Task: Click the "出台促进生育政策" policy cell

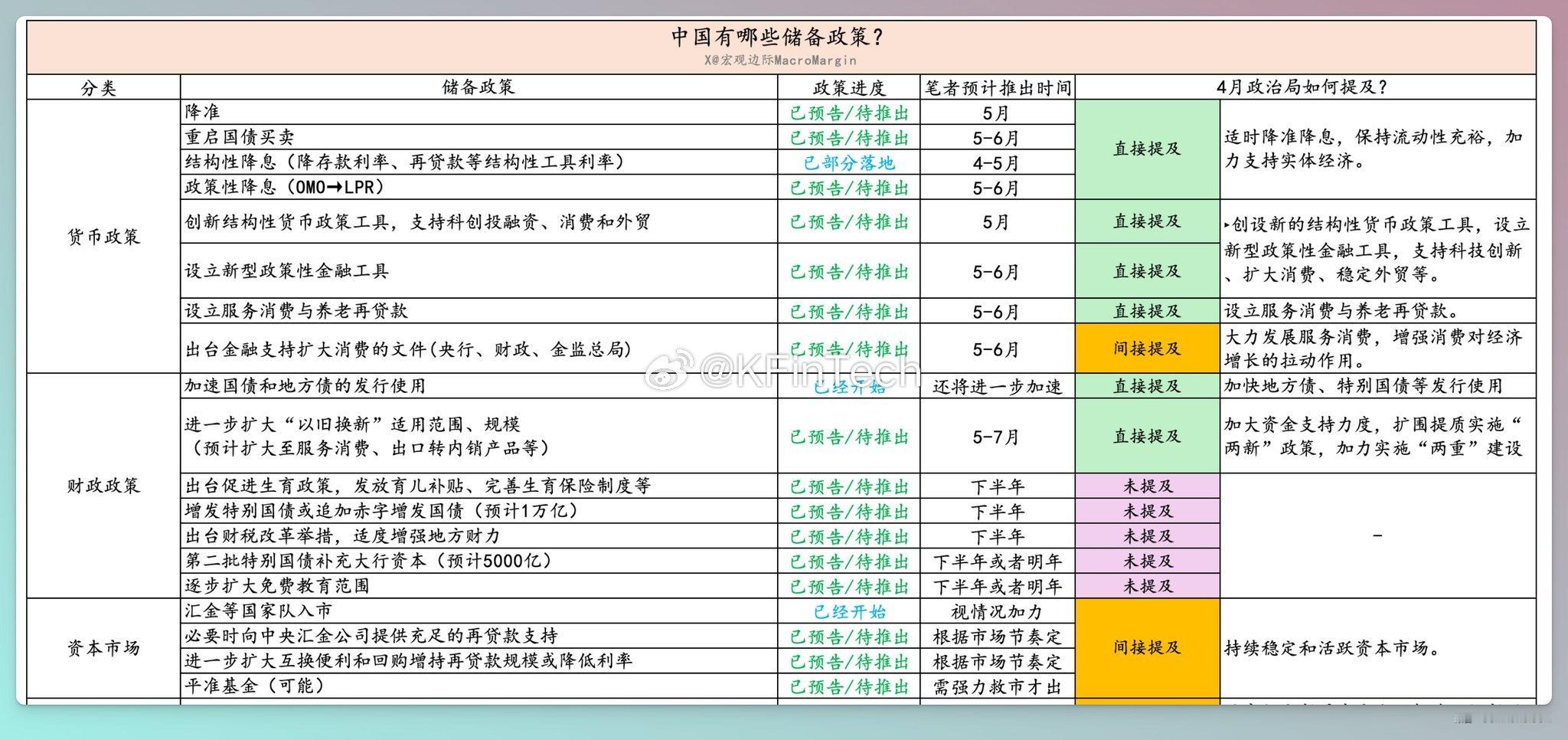Action: (x=479, y=486)
